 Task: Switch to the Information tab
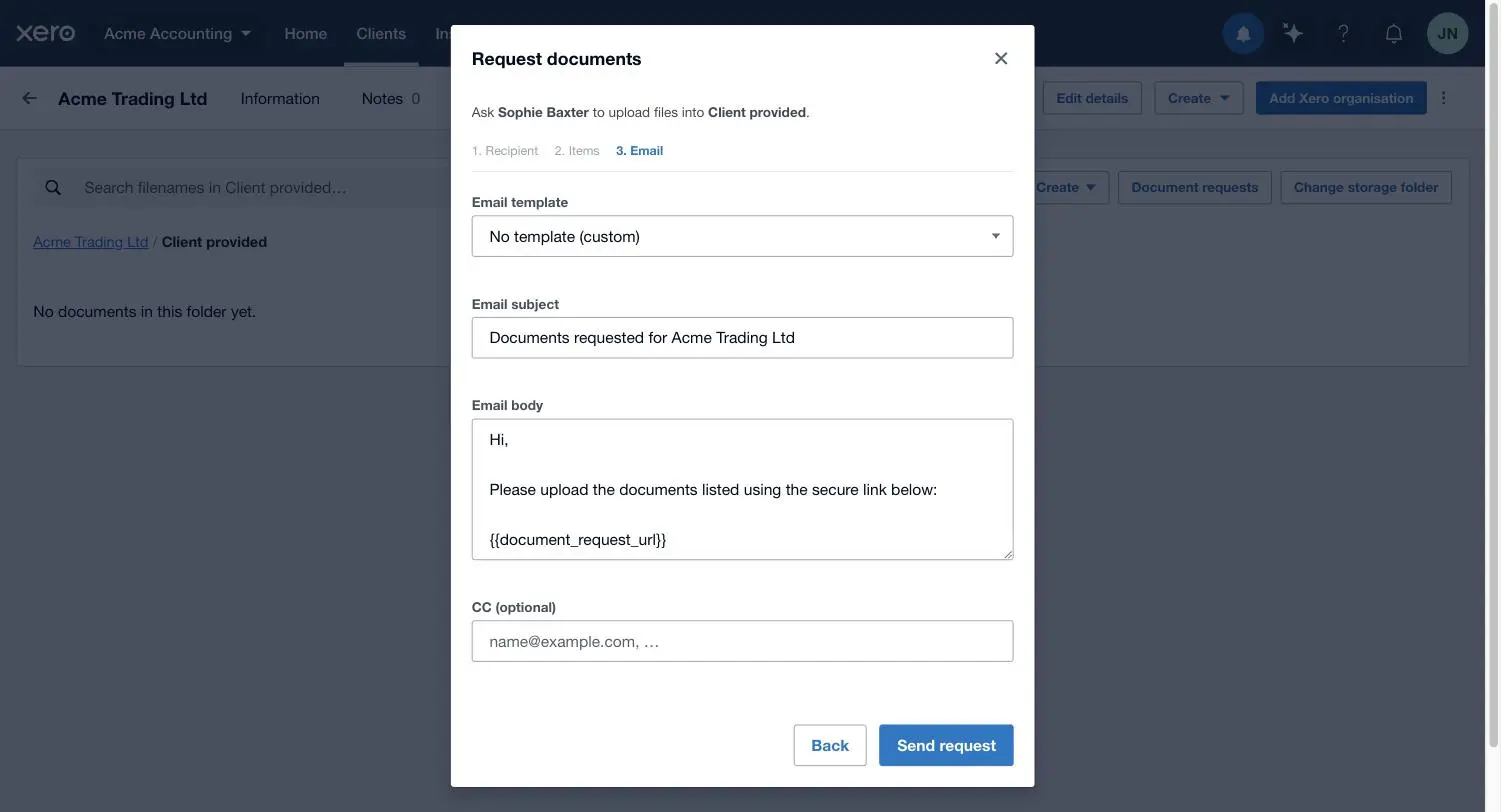point(280,98)
